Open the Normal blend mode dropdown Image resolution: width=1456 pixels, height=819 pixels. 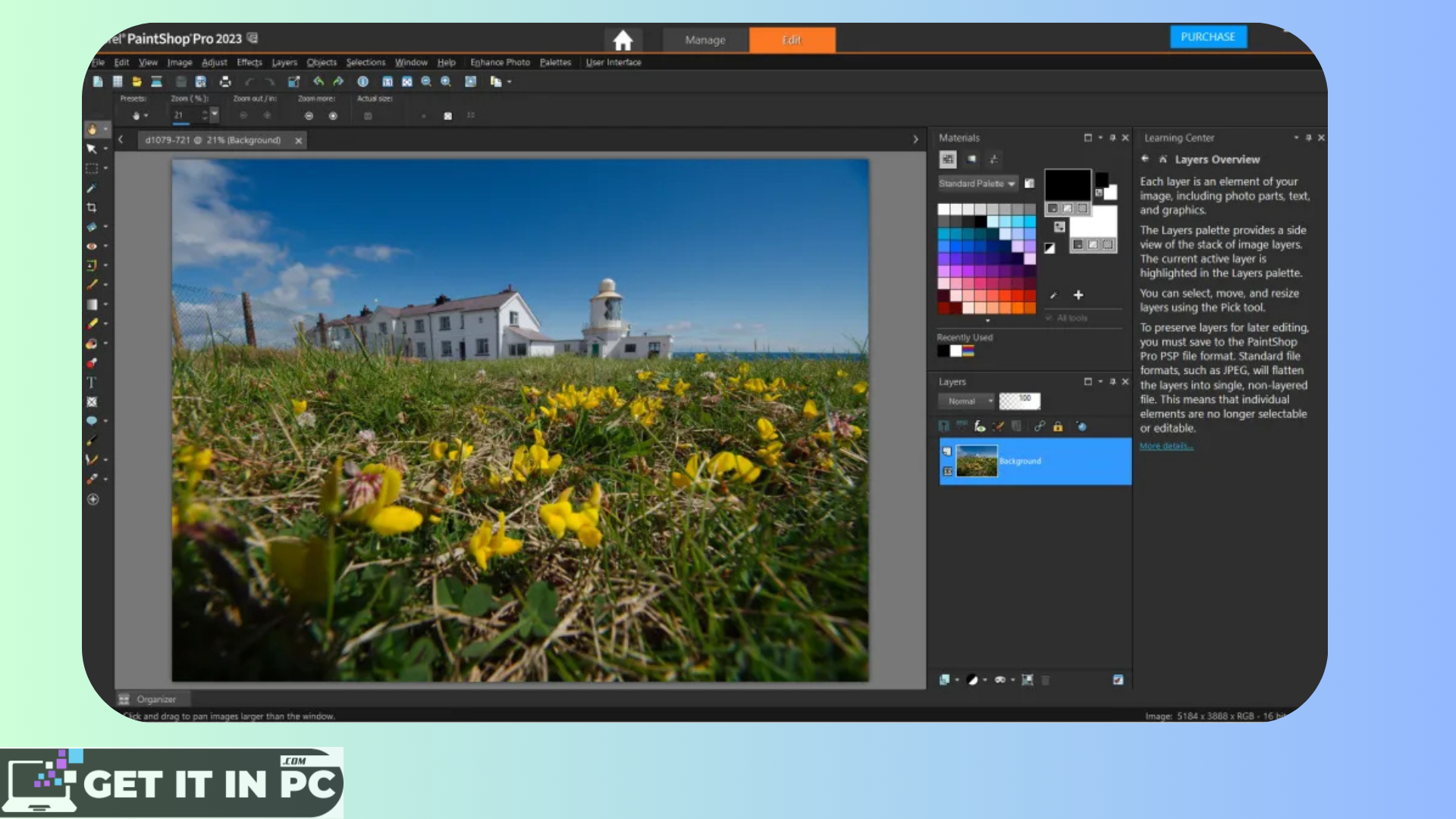pos(966,401)
